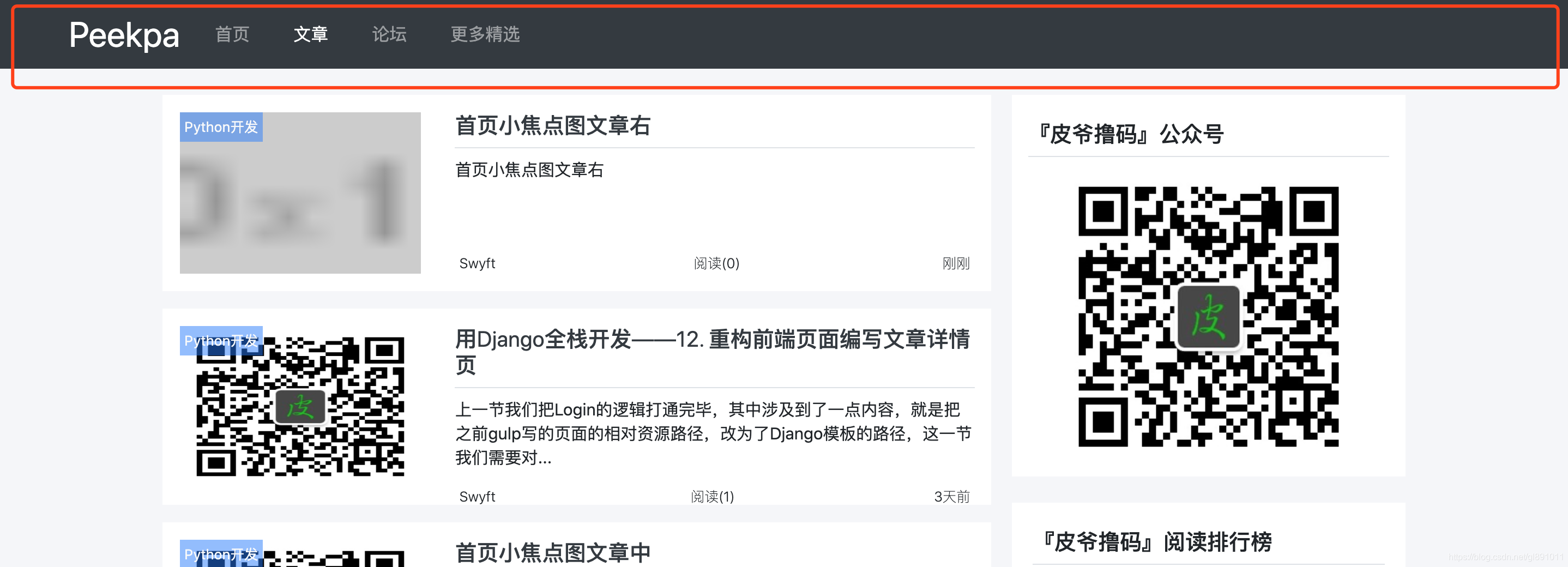Click the 阅读(1) read counter of the Django article
Viewport: 1568px width, 567px height.
(713, 496)
